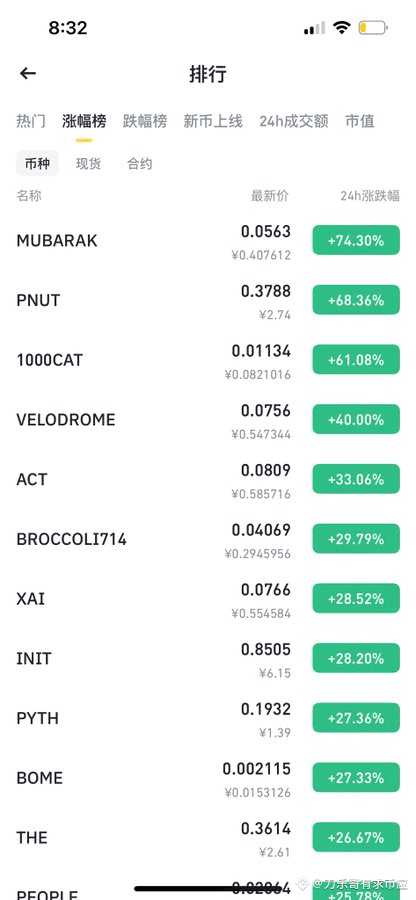
Task: Tap the cellular signal bars icon
Action: 314,28
